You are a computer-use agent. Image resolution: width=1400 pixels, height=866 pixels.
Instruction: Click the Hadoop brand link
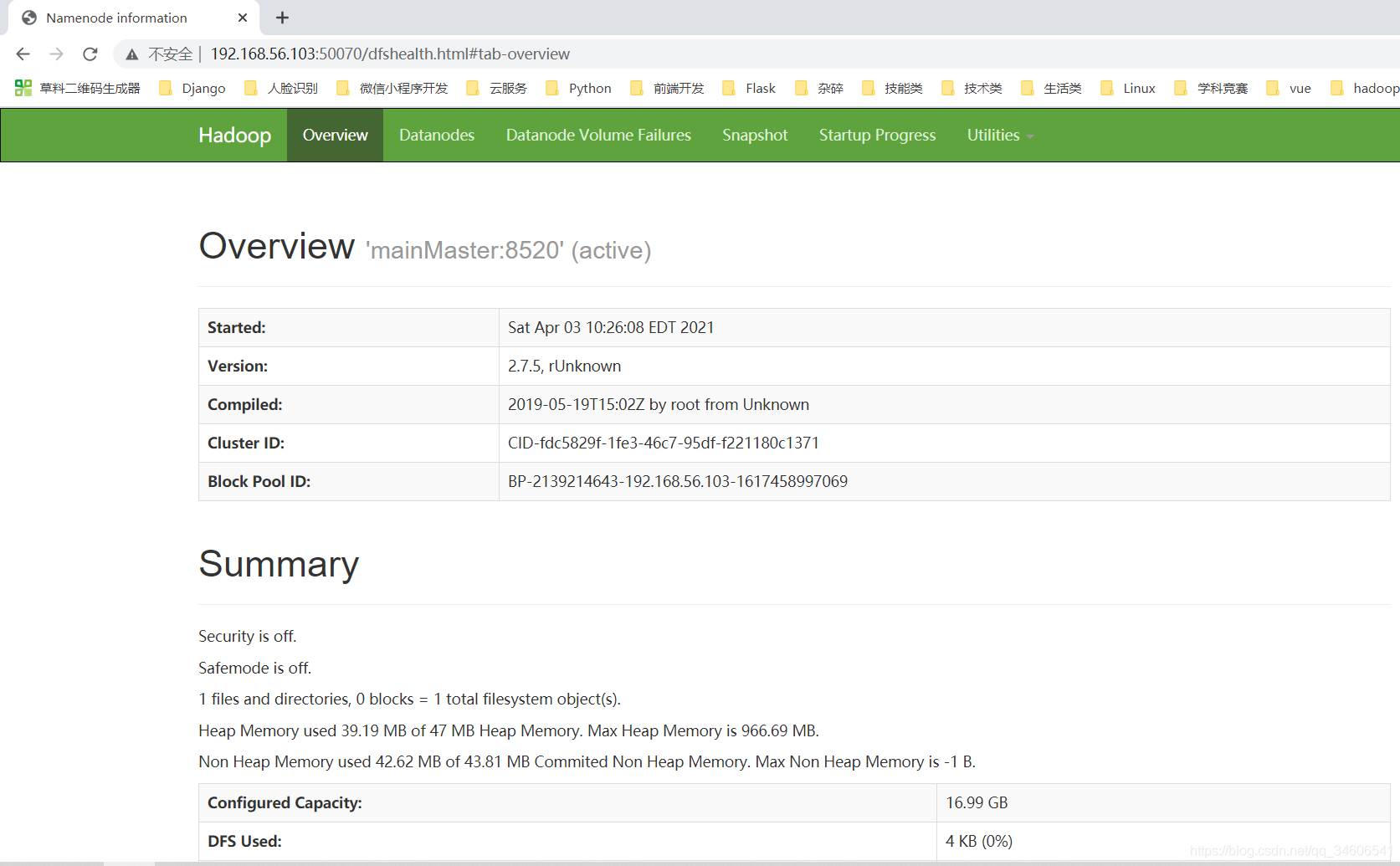click(234, 135)
